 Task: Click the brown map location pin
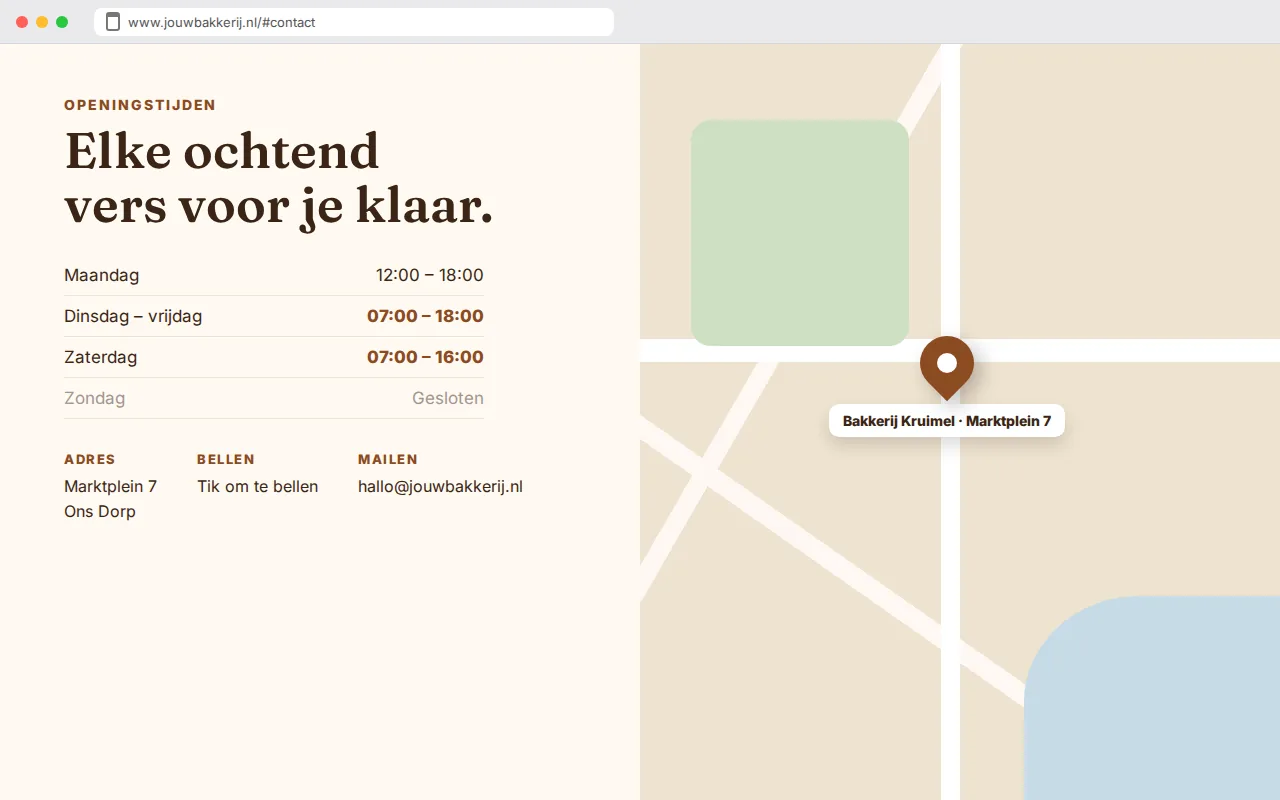coord(947,367)
